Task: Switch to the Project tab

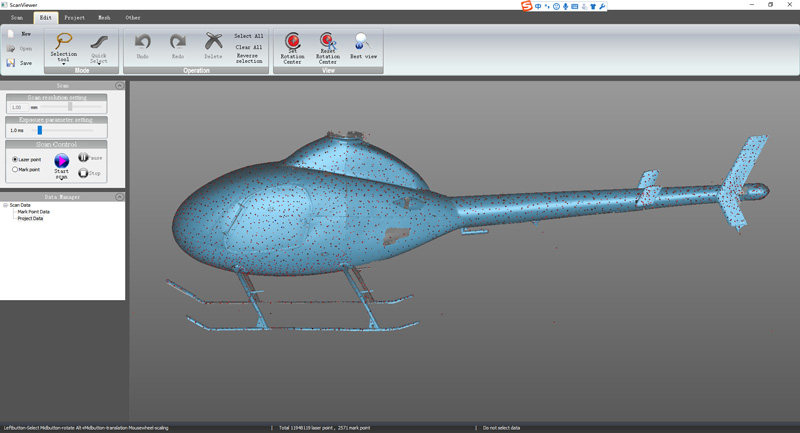Action: click(x=75, y=18)
